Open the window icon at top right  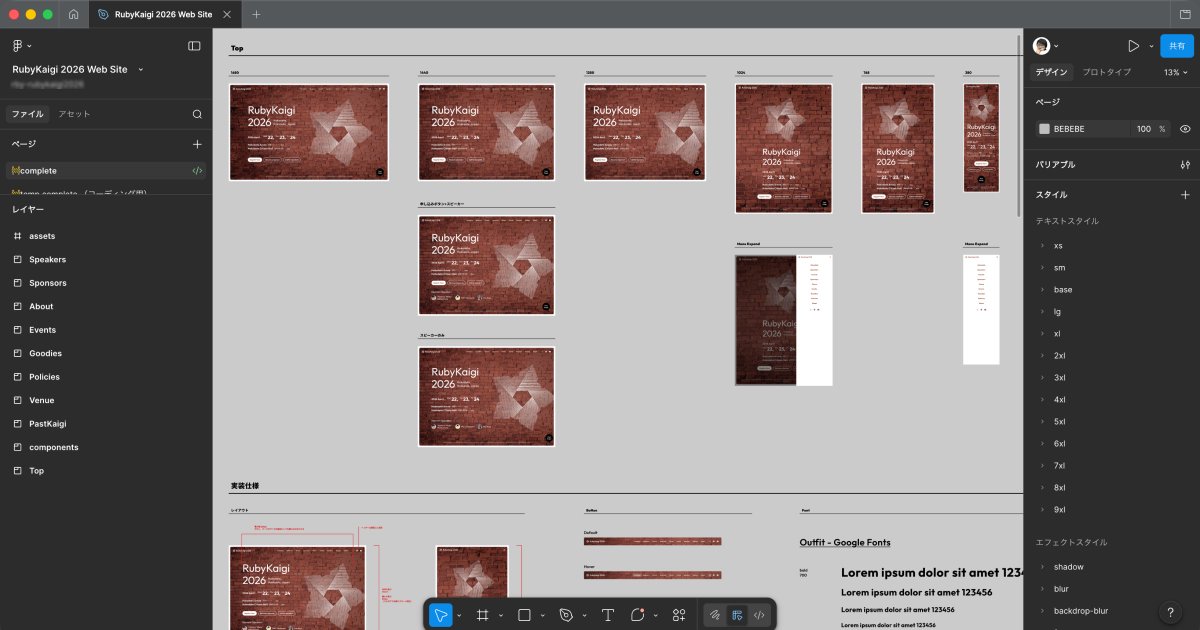[1185, 14]
